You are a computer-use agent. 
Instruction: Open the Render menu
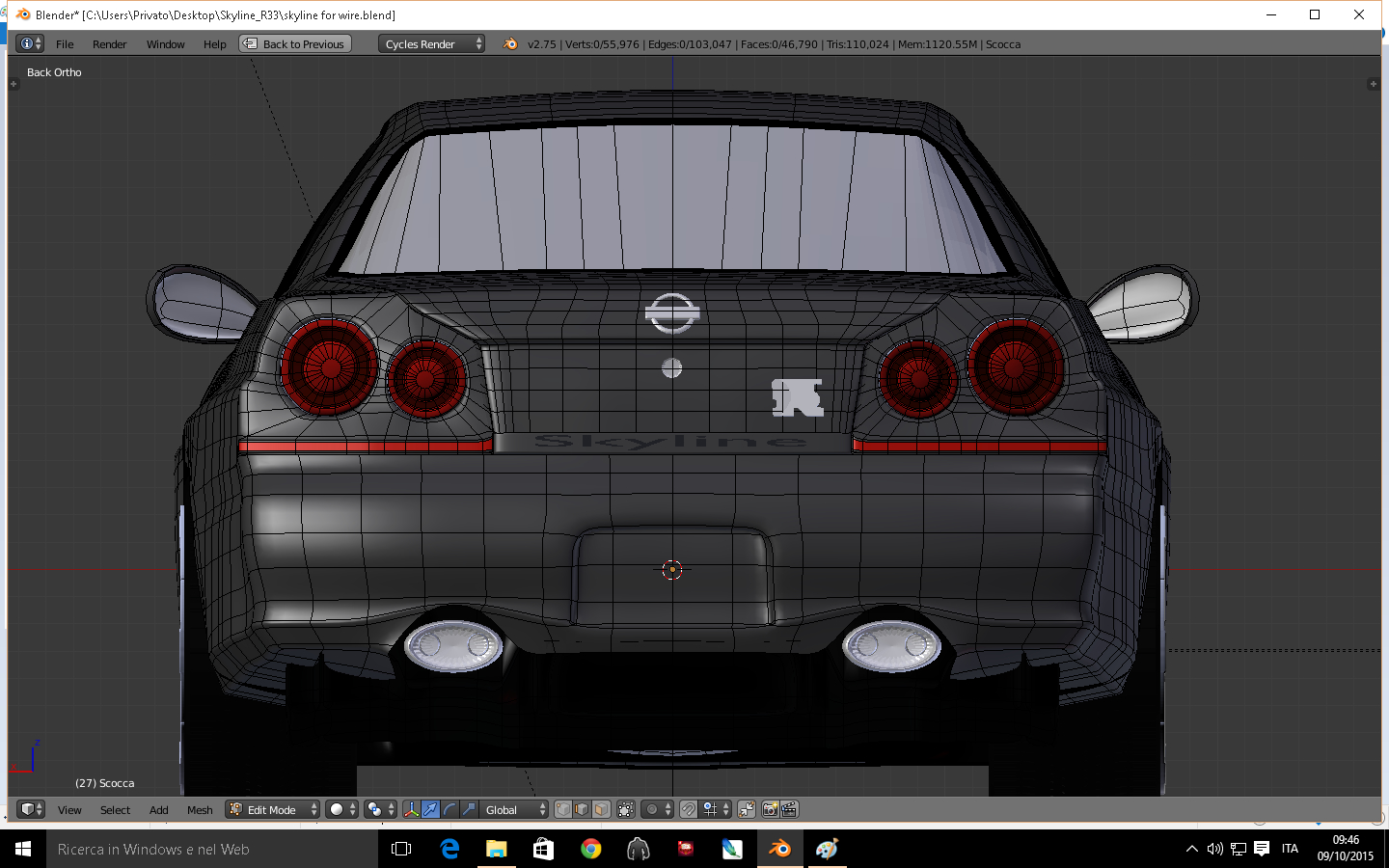click(110, 44)
